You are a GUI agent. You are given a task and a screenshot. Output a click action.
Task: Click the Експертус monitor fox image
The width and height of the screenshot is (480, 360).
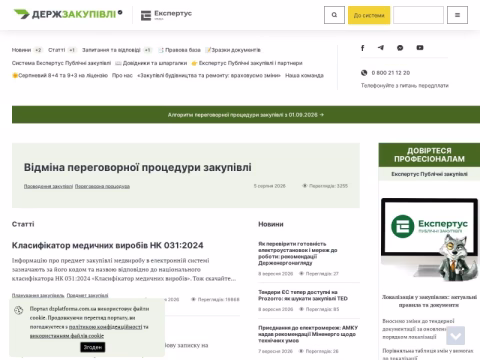pyautogui.click(x=429, y=239)
